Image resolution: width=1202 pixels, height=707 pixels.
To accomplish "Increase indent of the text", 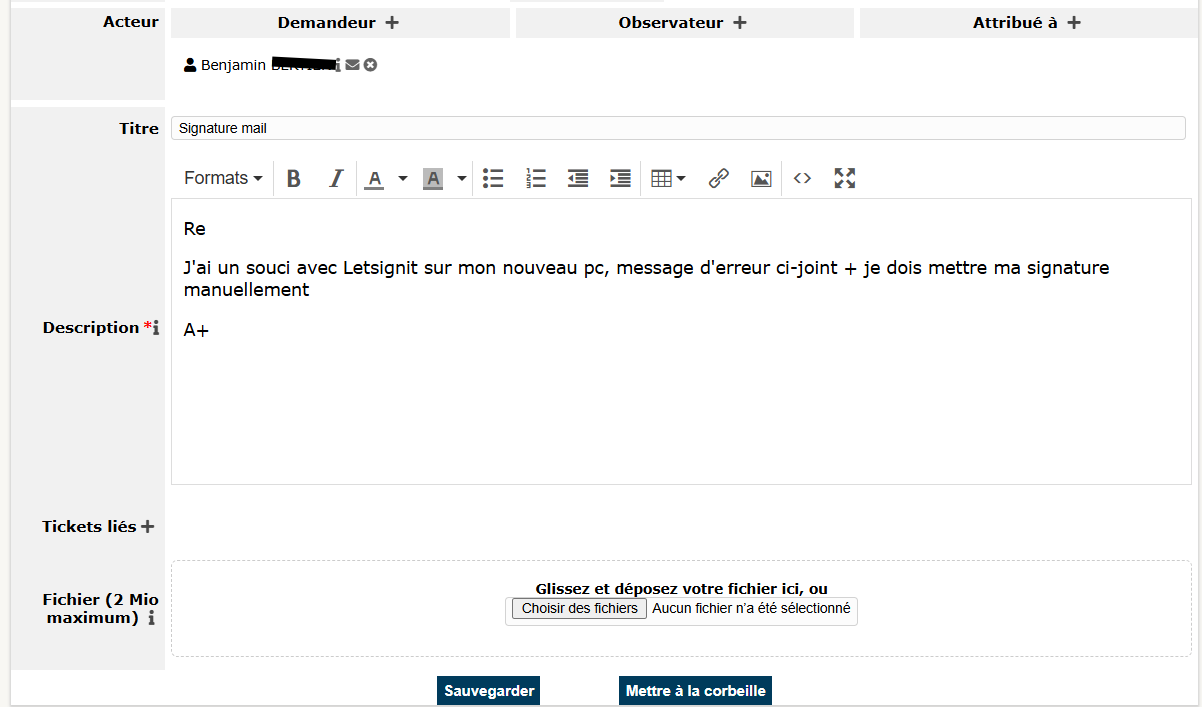I will [x=620, y=179].
